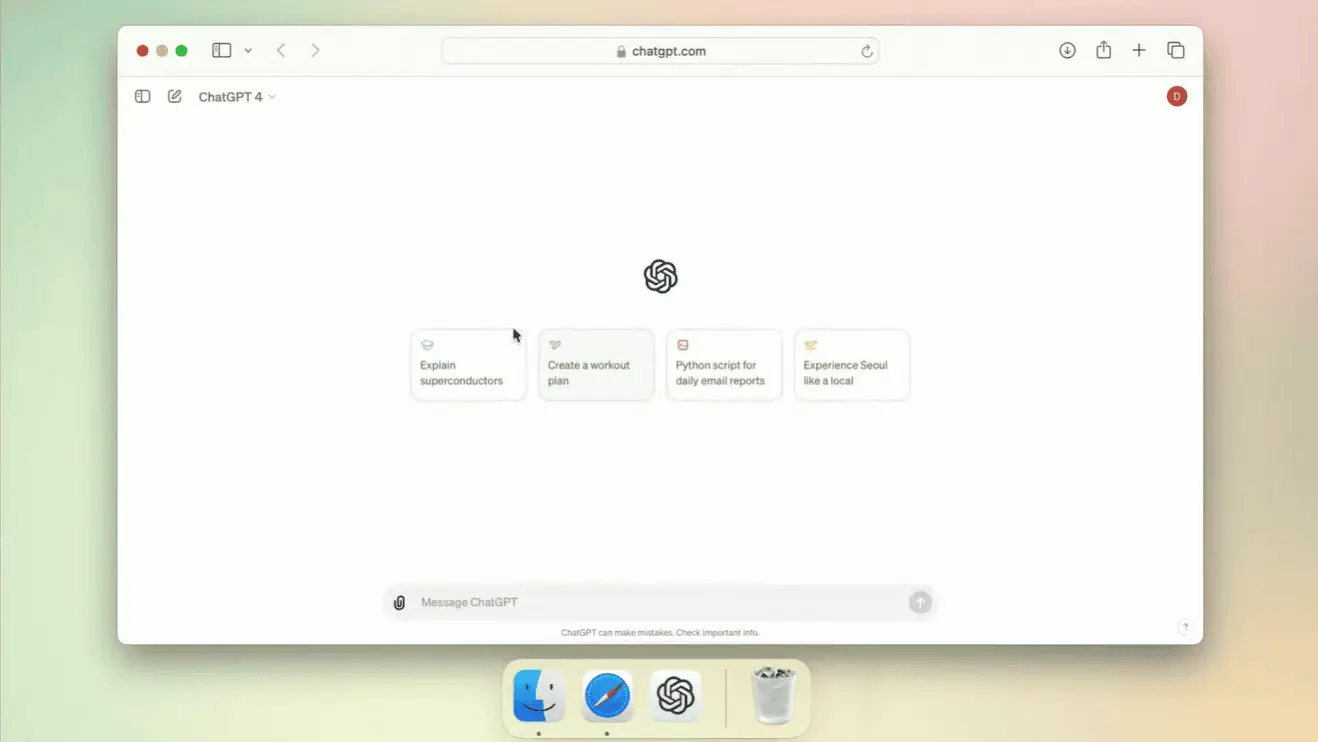This screenshot has width=1318, height=742.
Task: Open Safari's Downloads with the arrow icon
Action: pyautogui.click(x=1067, y=50)
